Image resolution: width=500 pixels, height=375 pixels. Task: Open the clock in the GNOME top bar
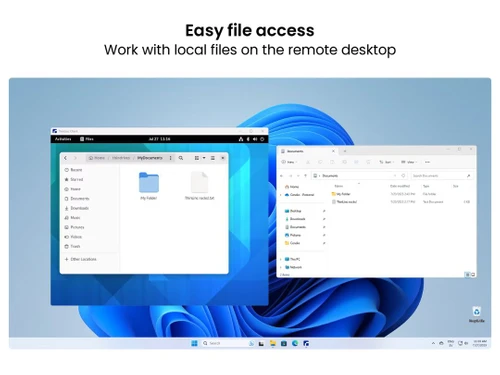coord(159,139)
